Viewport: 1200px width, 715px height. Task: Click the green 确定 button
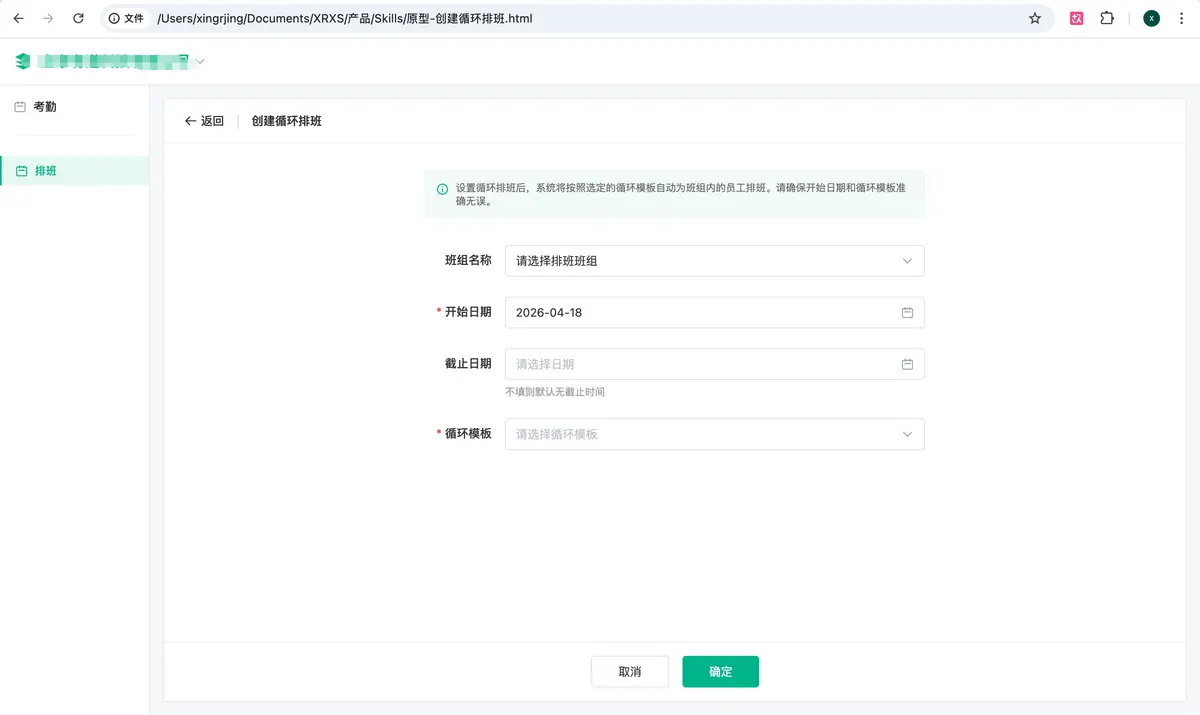[x=720, y=672]
